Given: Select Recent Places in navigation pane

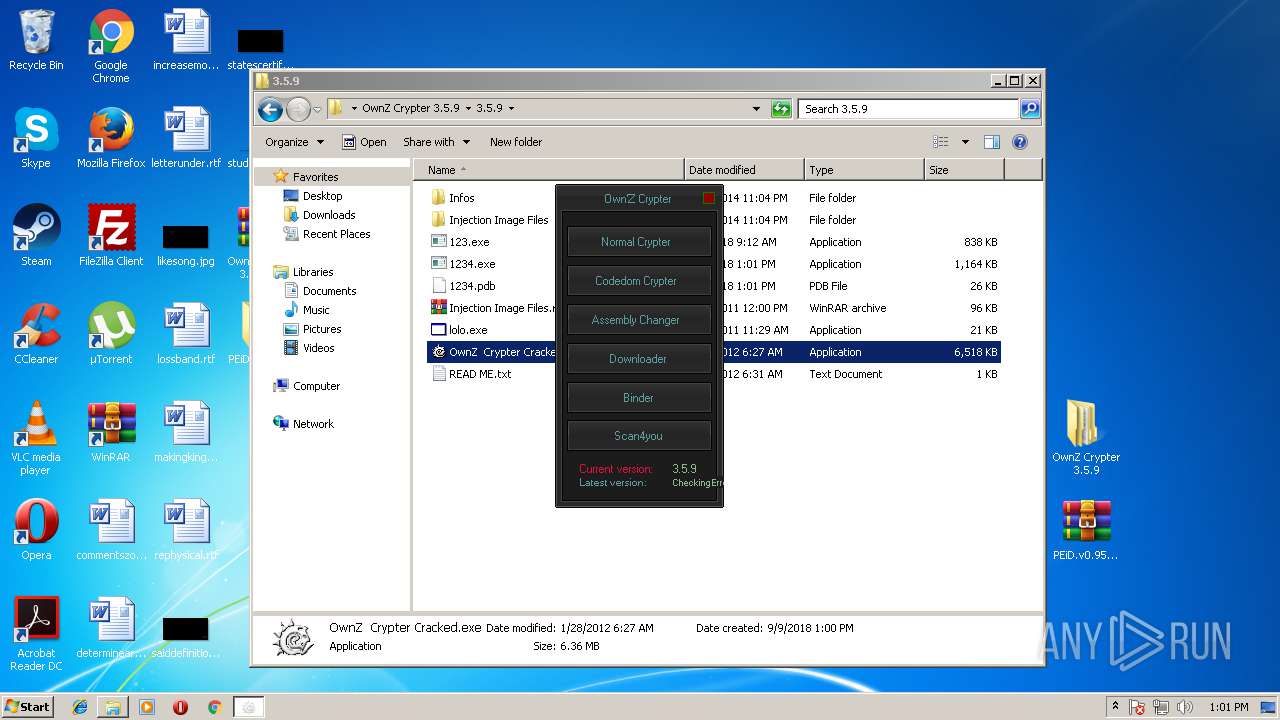Looking at the screenshot, I should tap(336, 234).
